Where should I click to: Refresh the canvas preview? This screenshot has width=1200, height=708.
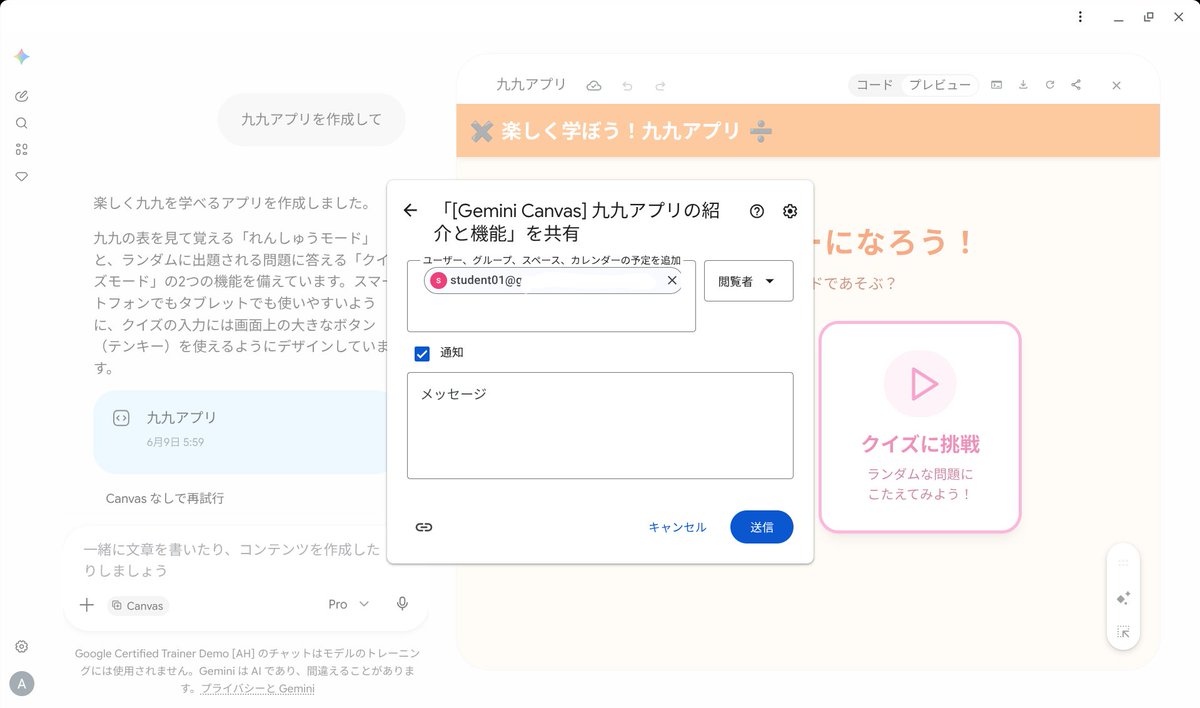coord(1050,85)
